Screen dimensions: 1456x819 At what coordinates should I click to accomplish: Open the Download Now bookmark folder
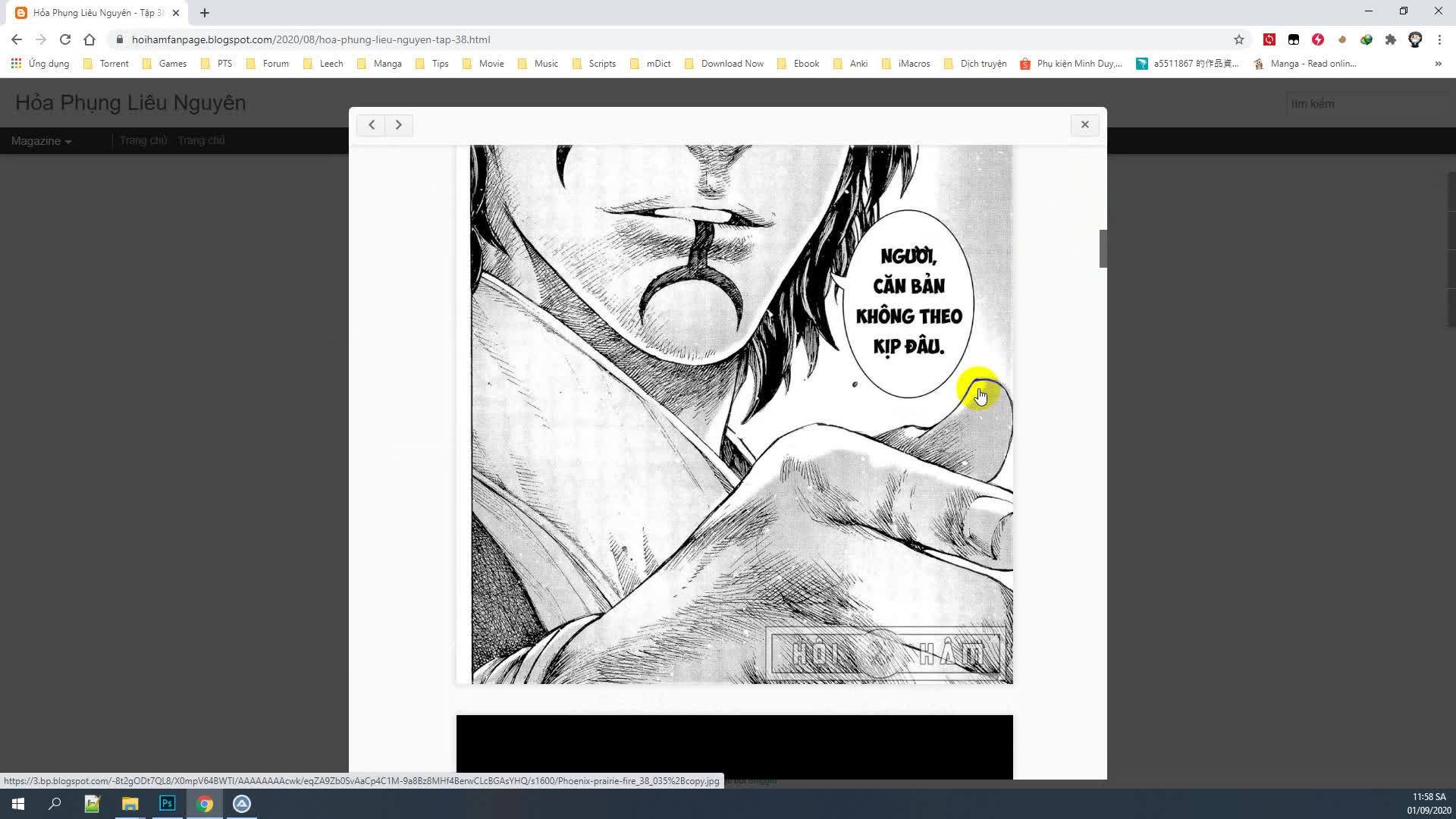pos(724,64)
